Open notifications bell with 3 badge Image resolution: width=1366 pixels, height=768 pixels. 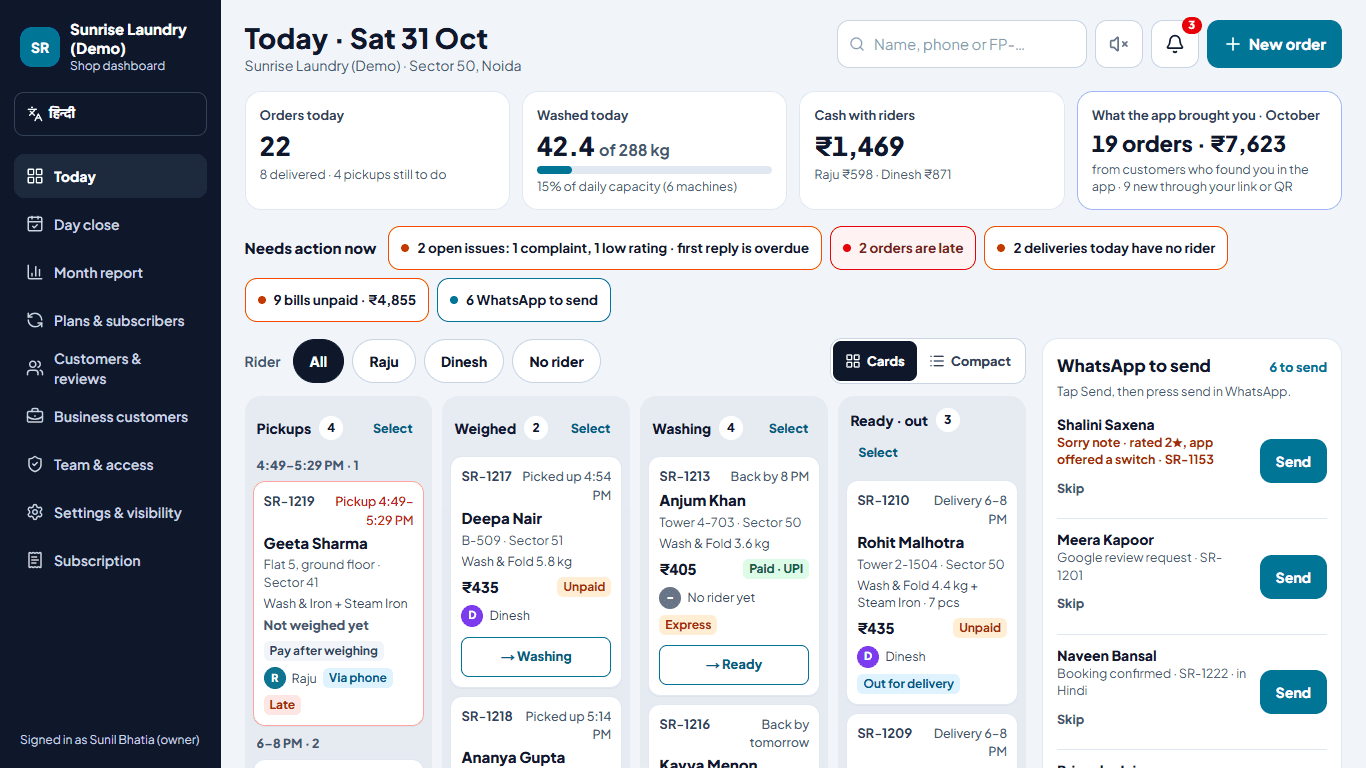pyautogui.click(x=1175, y=44)
